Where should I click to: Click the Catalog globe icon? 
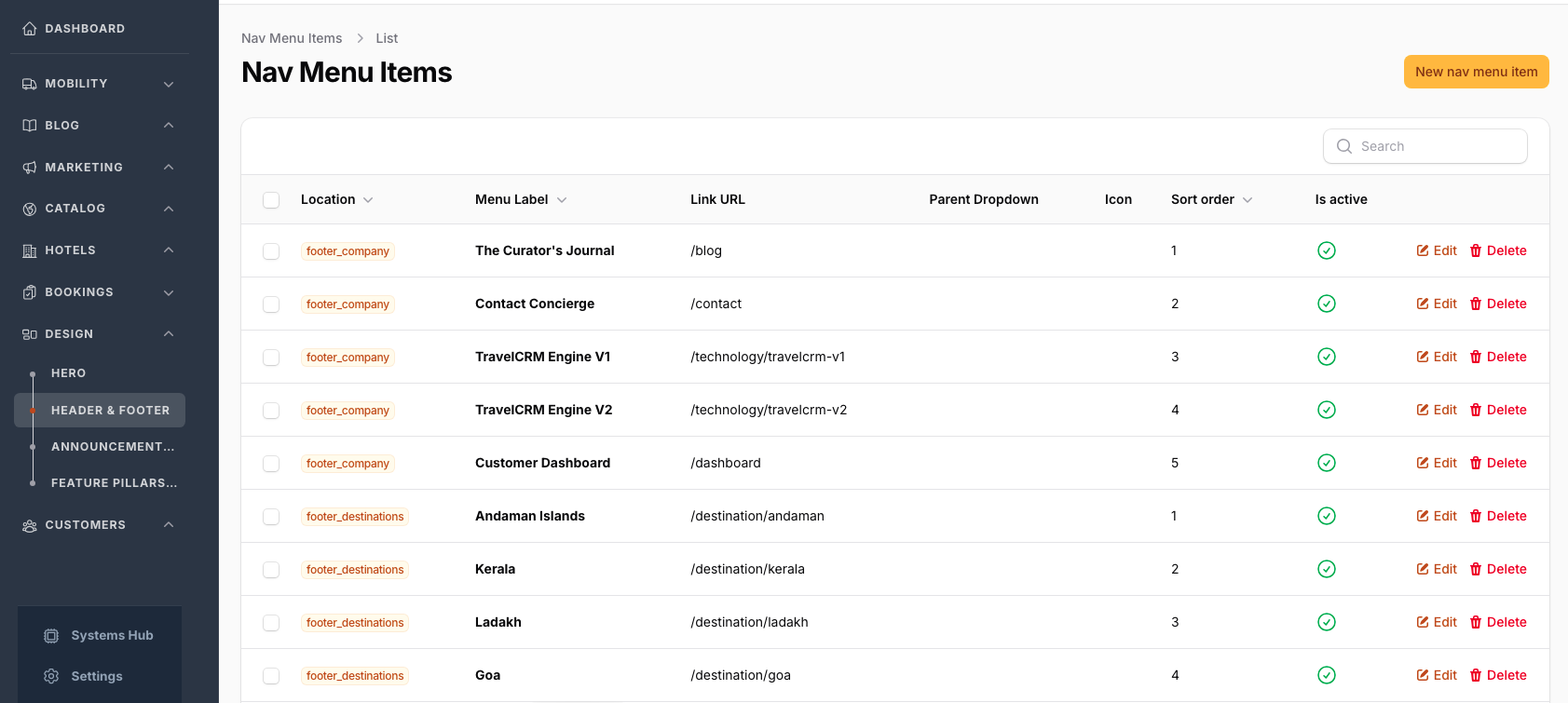[30, 209]
